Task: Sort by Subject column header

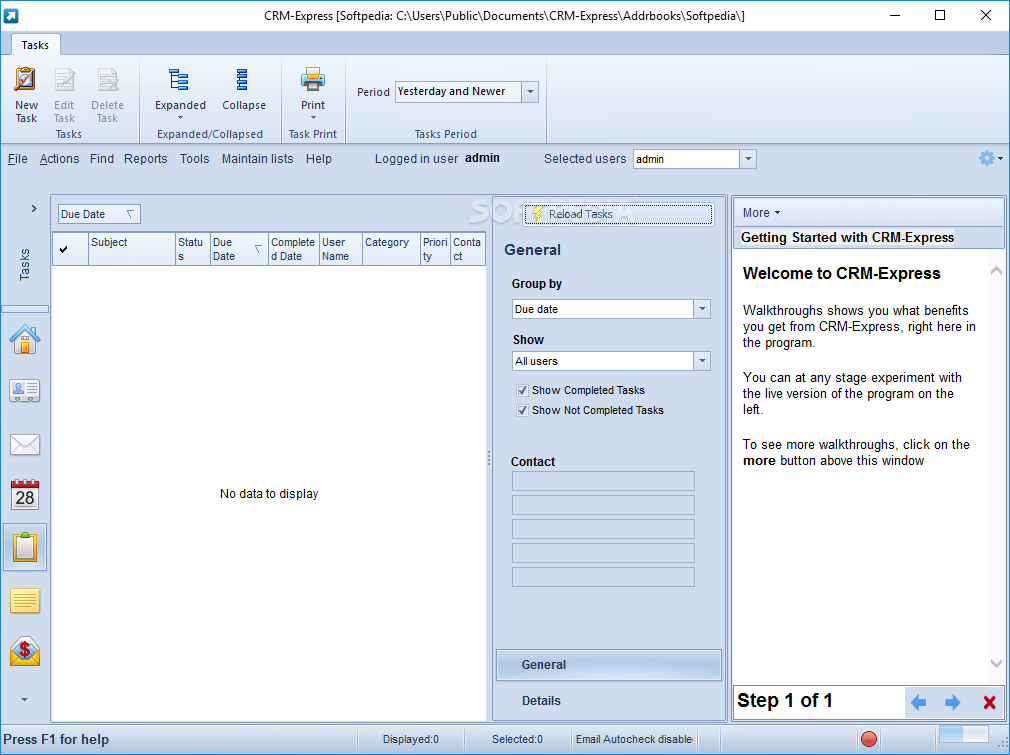Action: point(132,249)
